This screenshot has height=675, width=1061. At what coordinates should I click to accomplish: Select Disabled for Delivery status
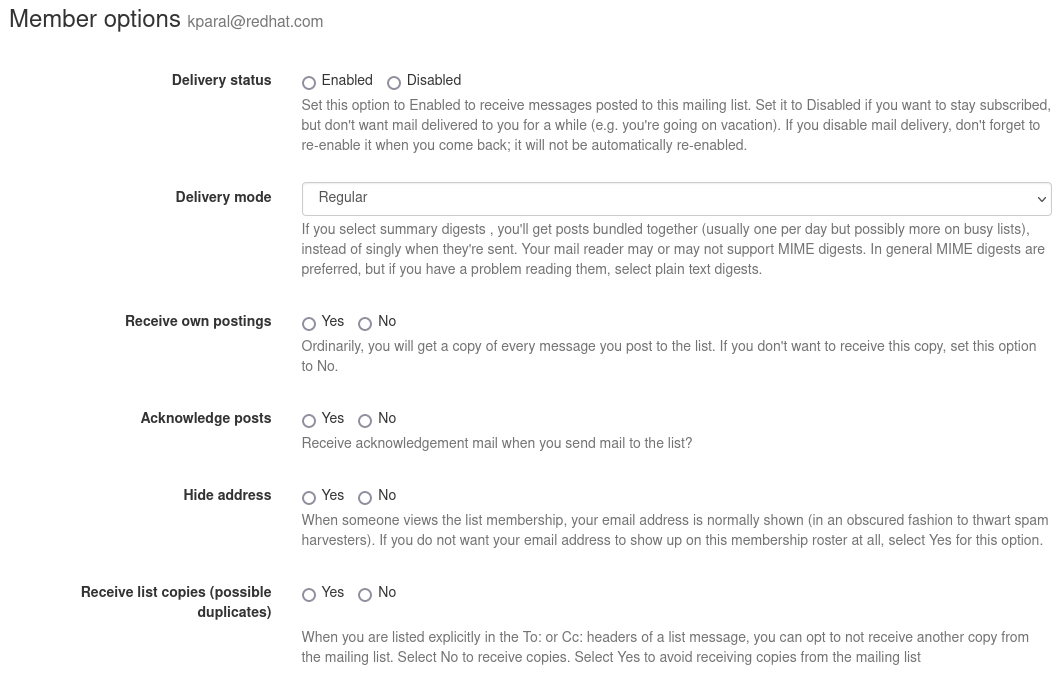tap(394, 83)
